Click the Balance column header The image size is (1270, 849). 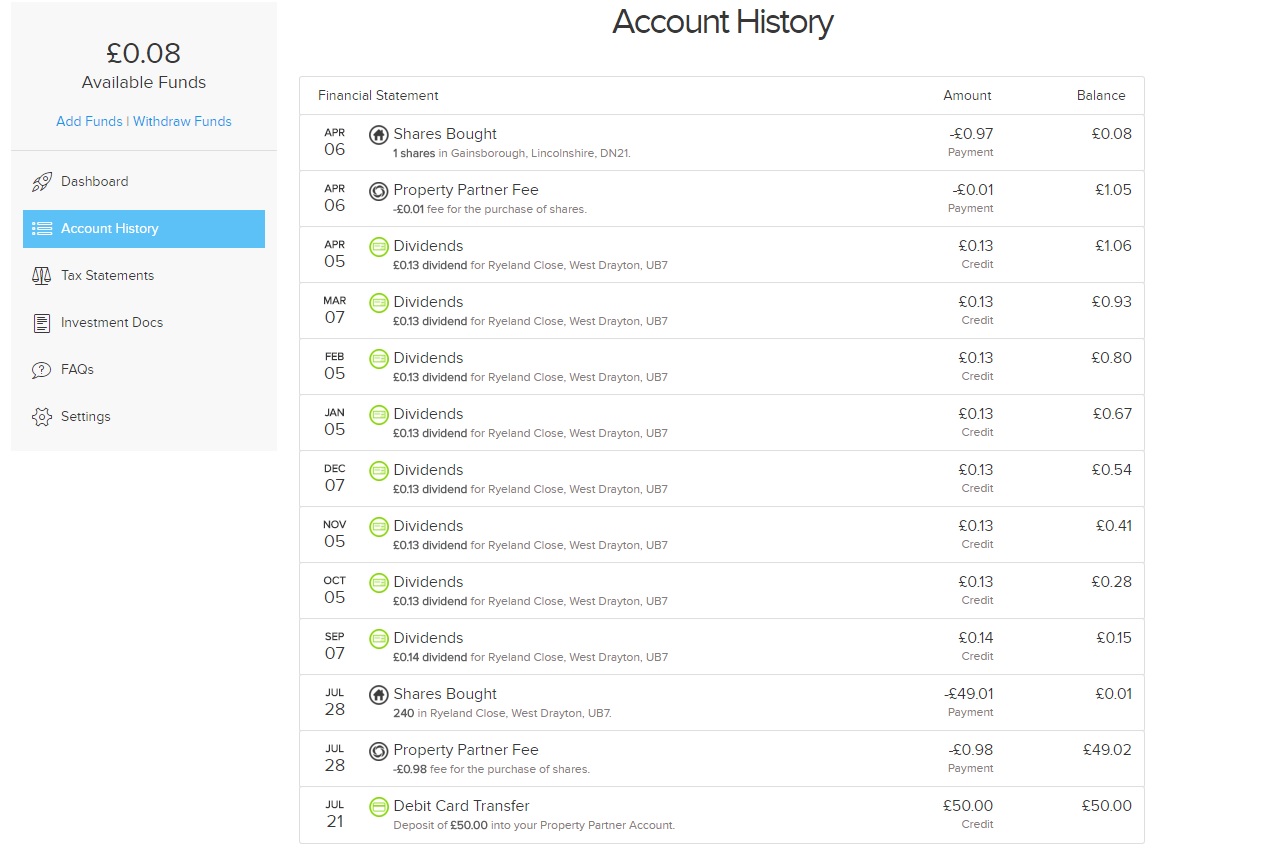(1101, 96)
